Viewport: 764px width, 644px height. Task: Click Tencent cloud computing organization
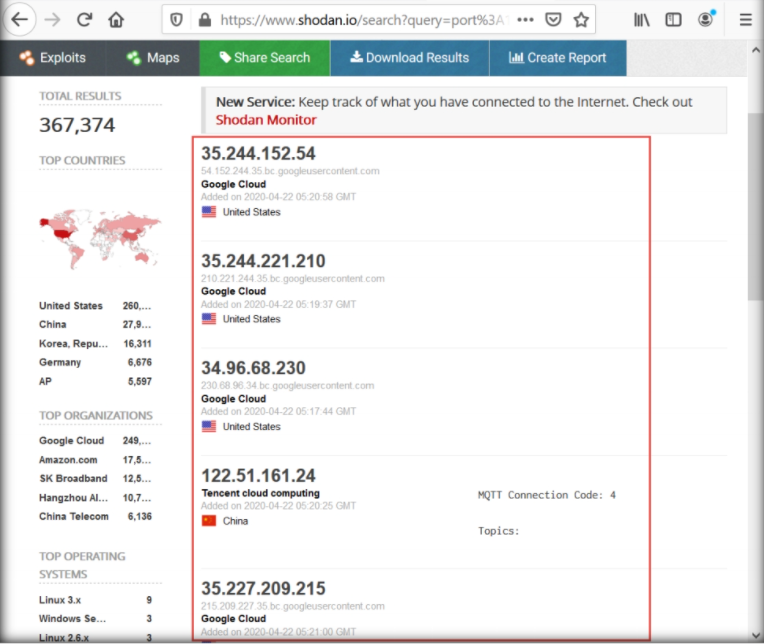pos(261,493)
